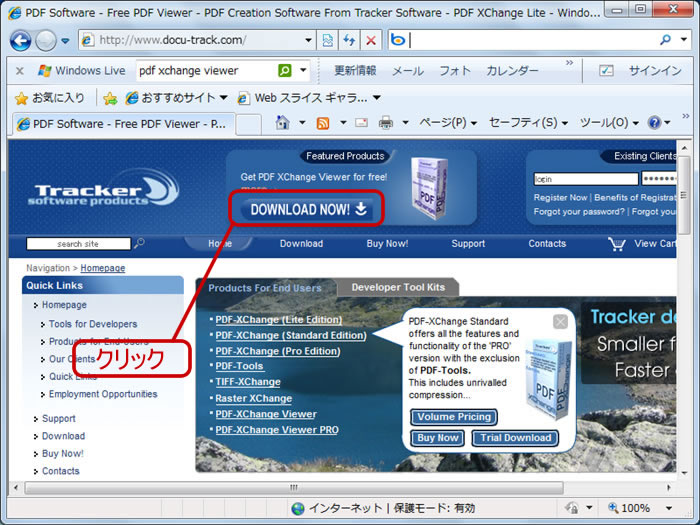Click the Windows Live logo
This screenshot has height=525, width=700.
81,71
